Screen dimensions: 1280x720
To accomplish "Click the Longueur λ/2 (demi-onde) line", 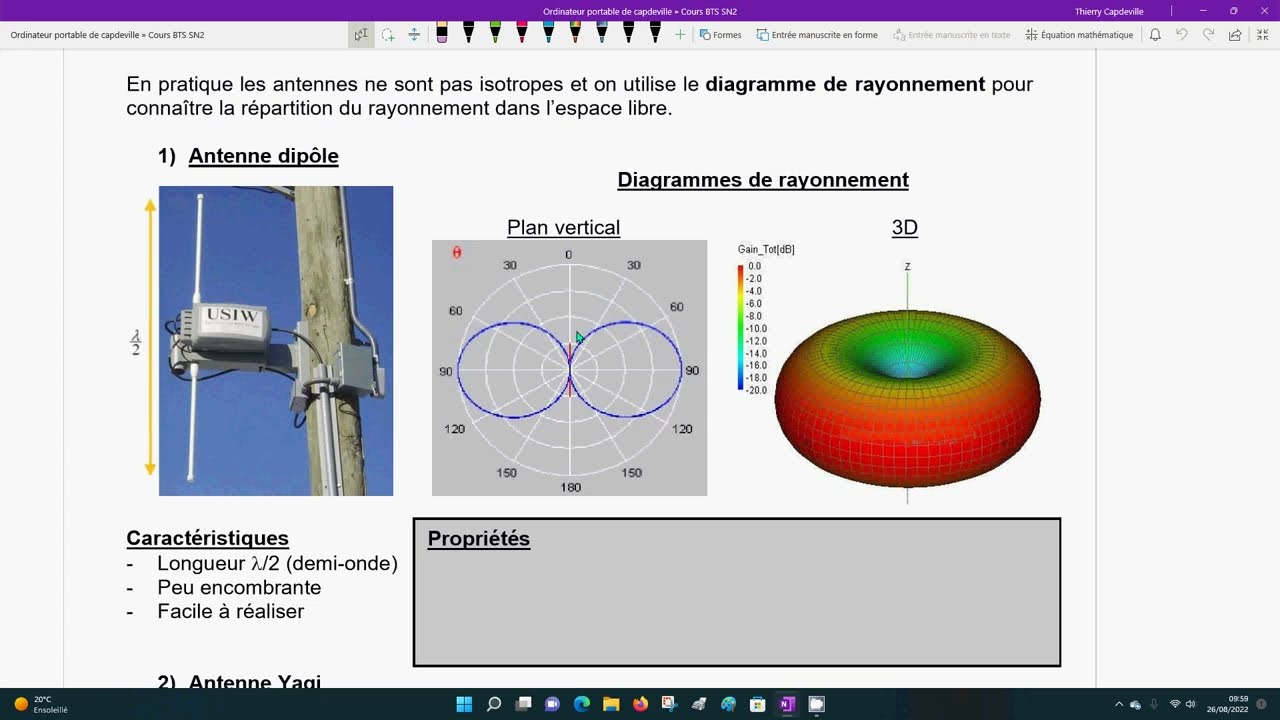I will [277, 564].
